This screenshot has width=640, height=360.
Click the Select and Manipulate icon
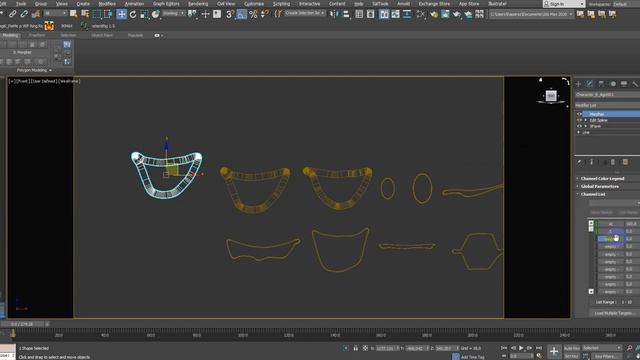point(205,14)
